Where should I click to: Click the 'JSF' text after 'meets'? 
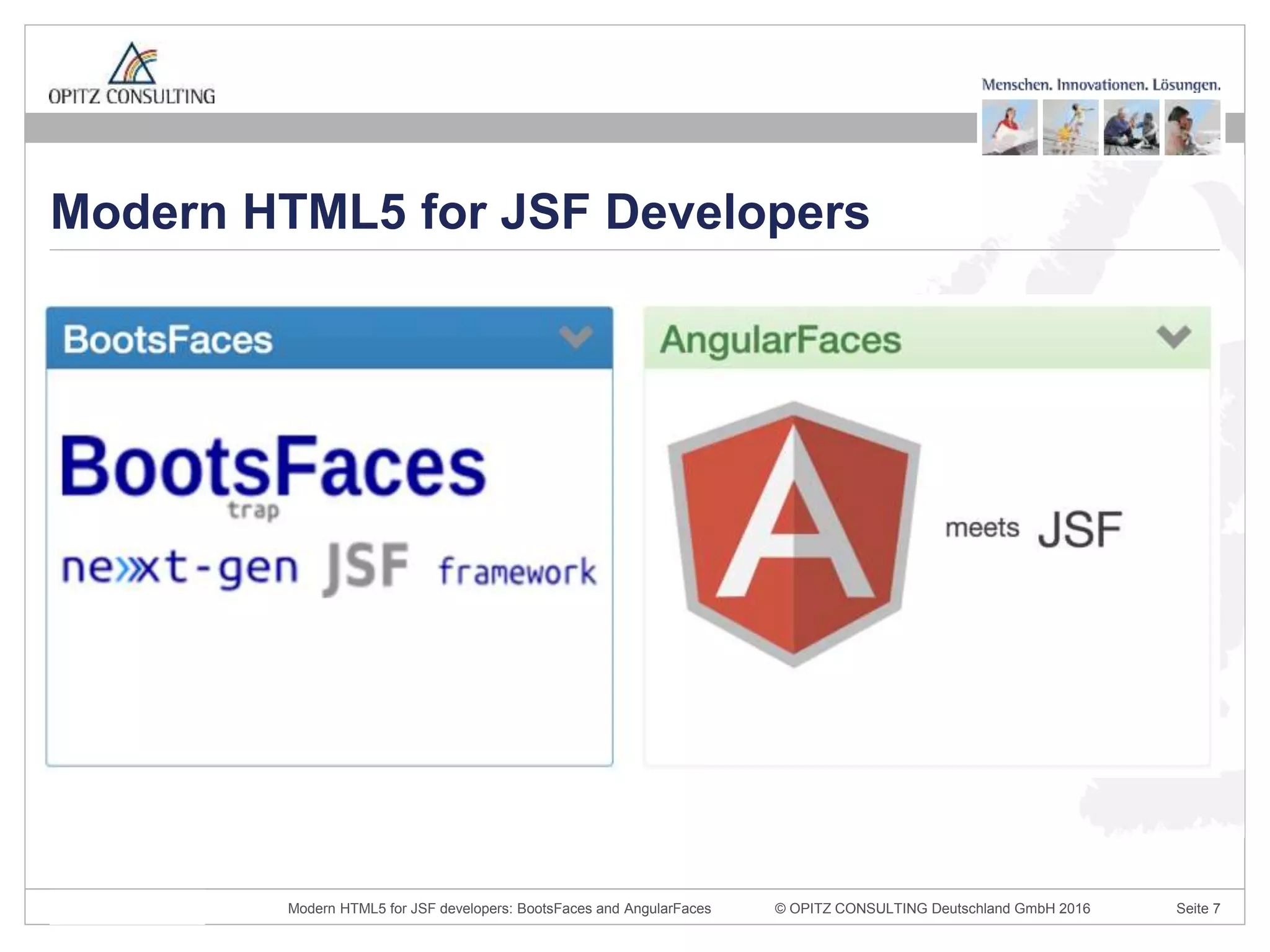(1080, 530)
